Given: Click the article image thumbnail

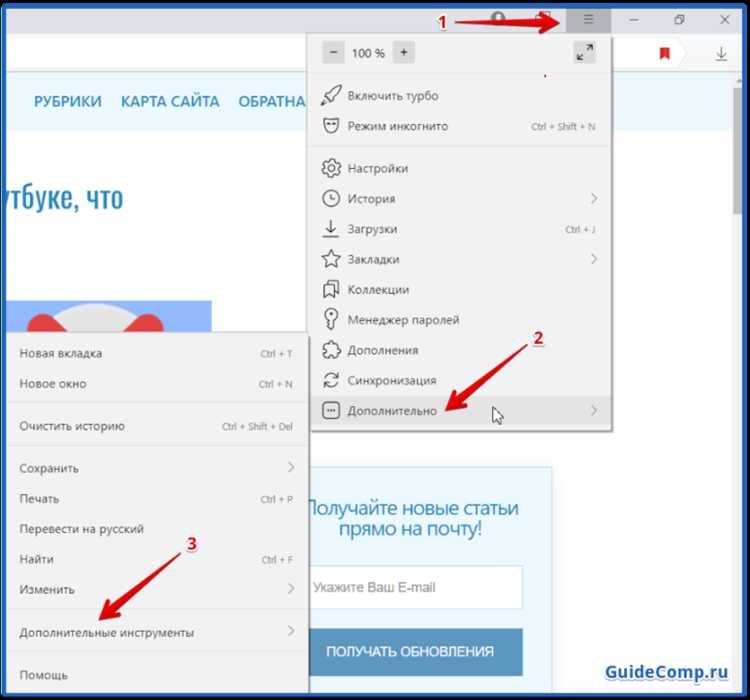Looking at the screenshot, I should [x=109, y=316].
